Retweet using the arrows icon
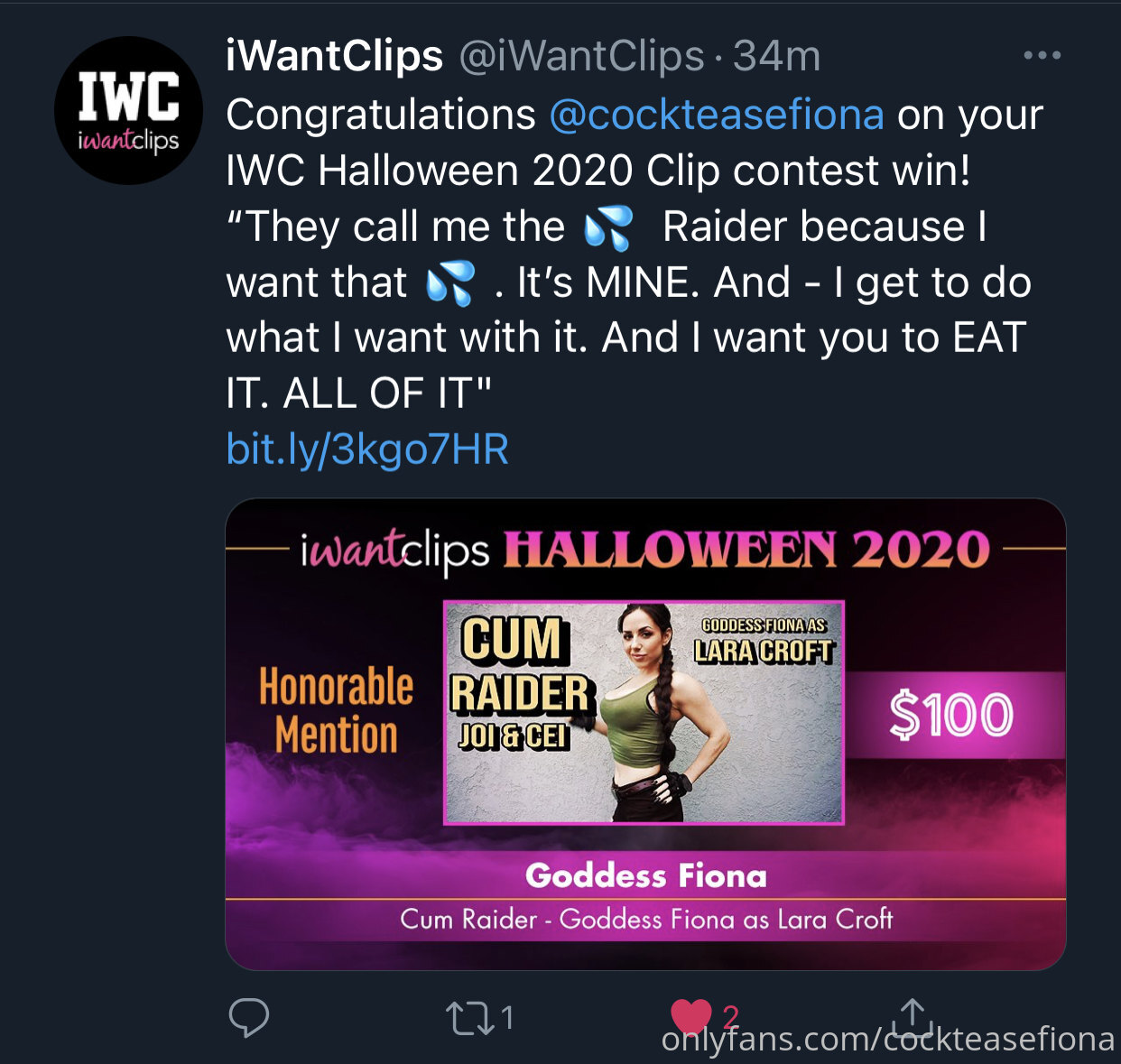The width and height of the screenshot is (1121, 1064). point(470,1019)
